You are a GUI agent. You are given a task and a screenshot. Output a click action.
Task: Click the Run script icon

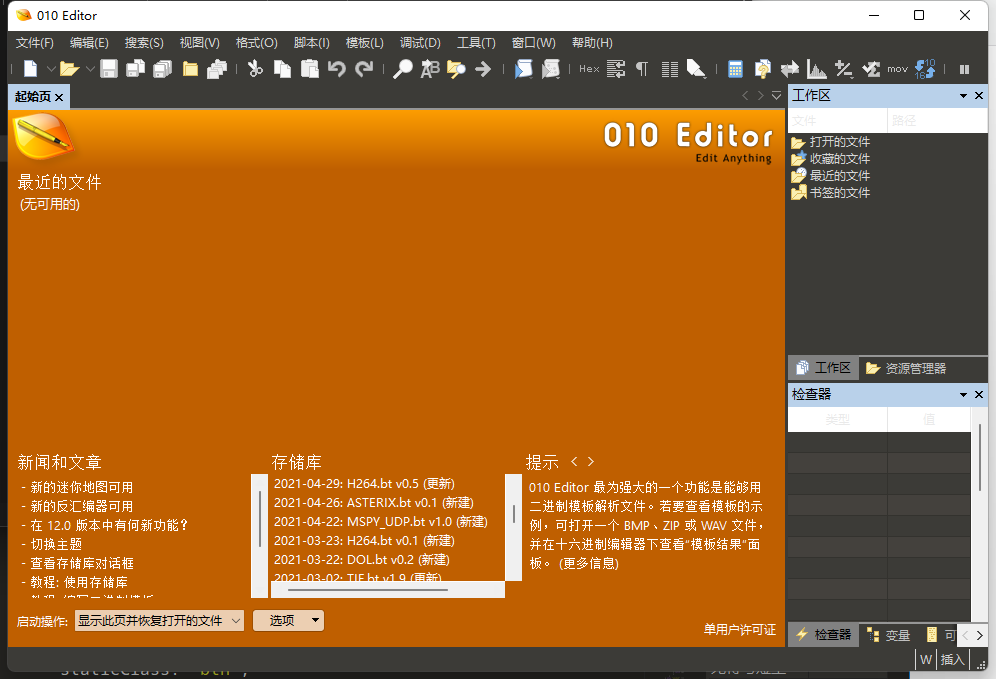click(x=524, y=69)
